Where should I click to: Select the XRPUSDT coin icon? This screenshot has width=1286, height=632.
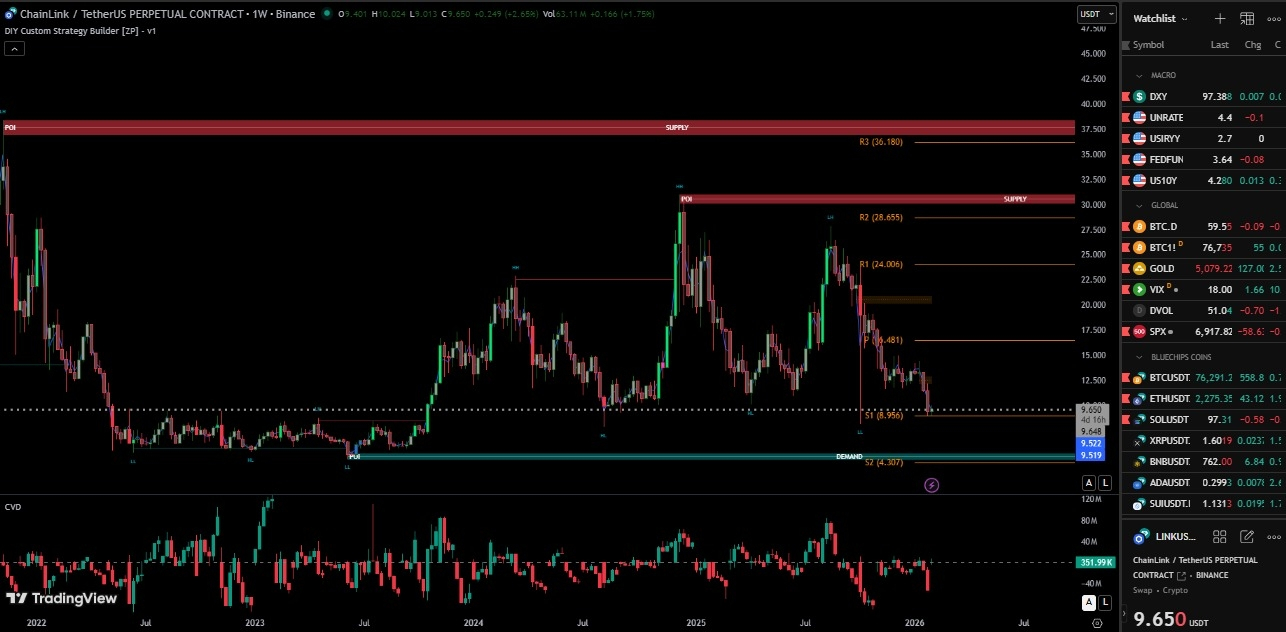coord(1139,441)
